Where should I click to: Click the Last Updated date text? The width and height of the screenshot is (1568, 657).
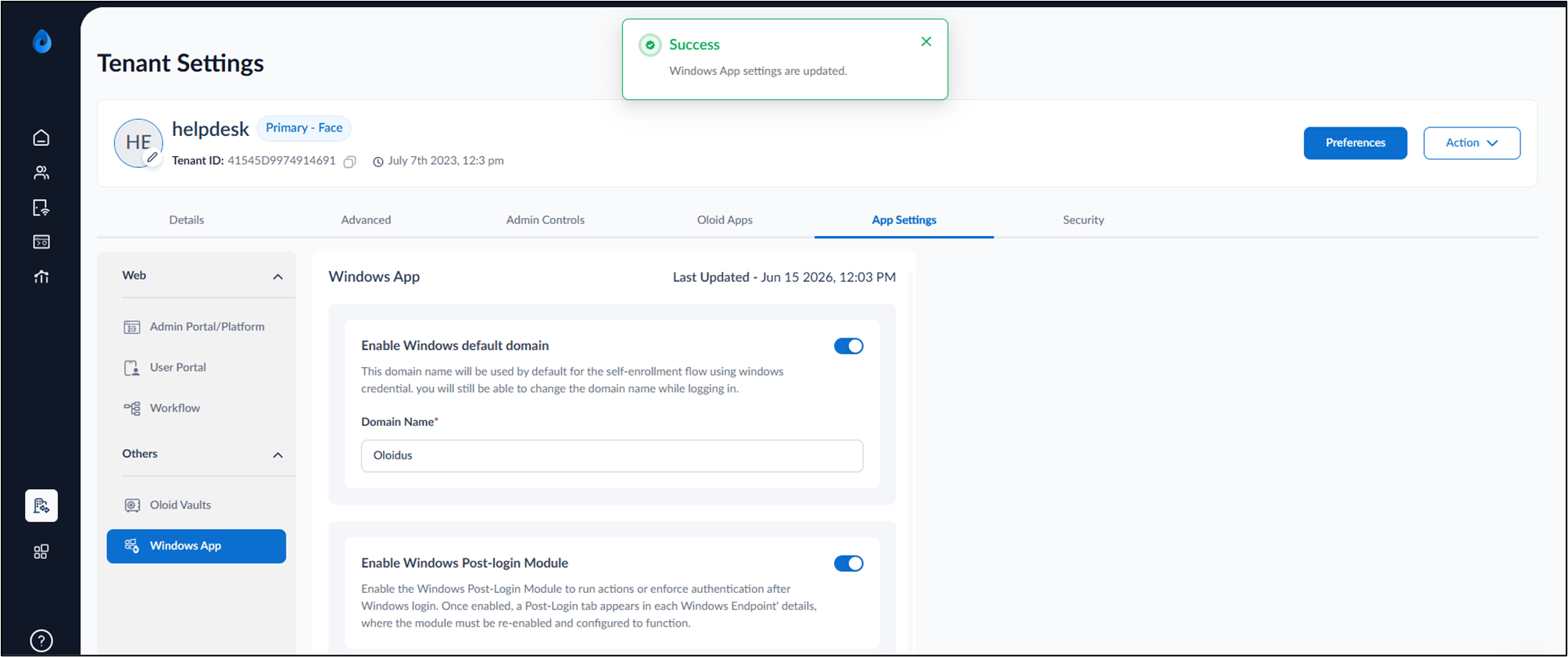click(x=784, y=277)
